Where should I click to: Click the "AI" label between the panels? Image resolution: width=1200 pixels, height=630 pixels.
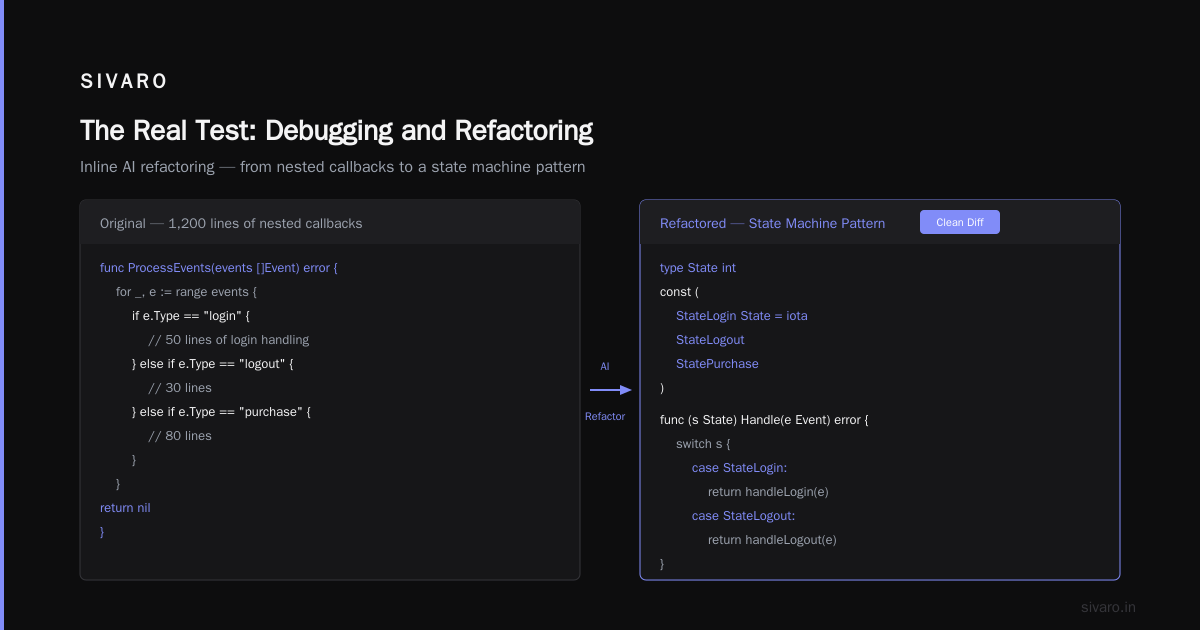[605, 367]
